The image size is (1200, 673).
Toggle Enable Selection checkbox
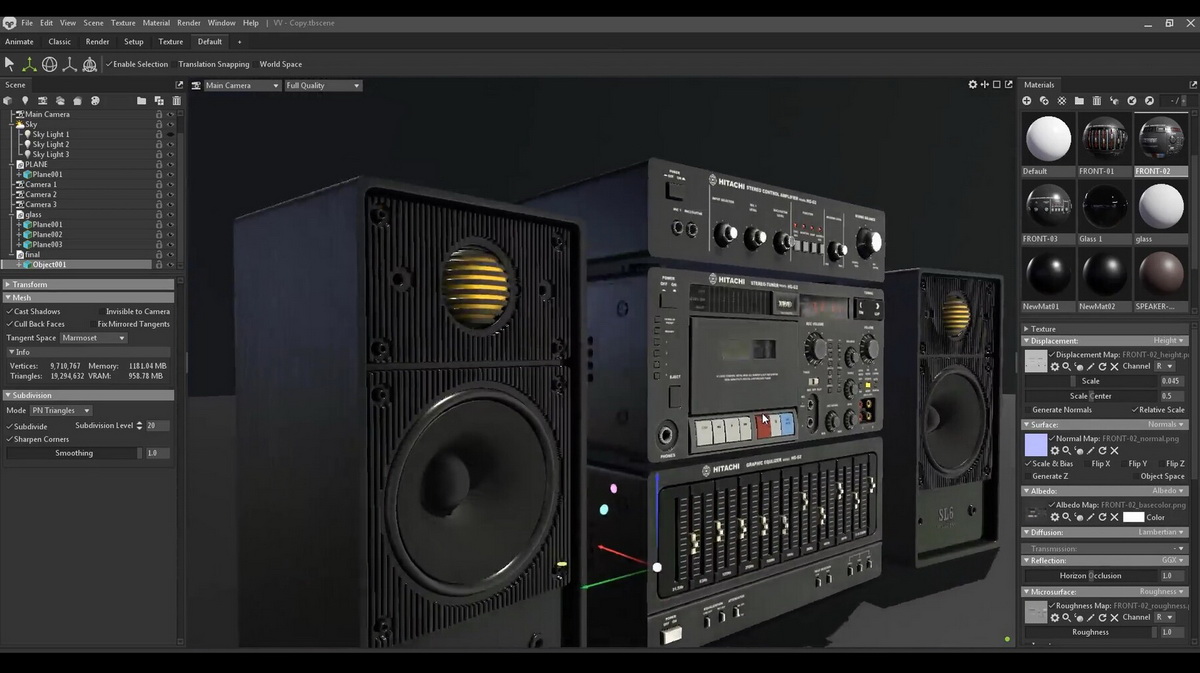tap(137, 64)
